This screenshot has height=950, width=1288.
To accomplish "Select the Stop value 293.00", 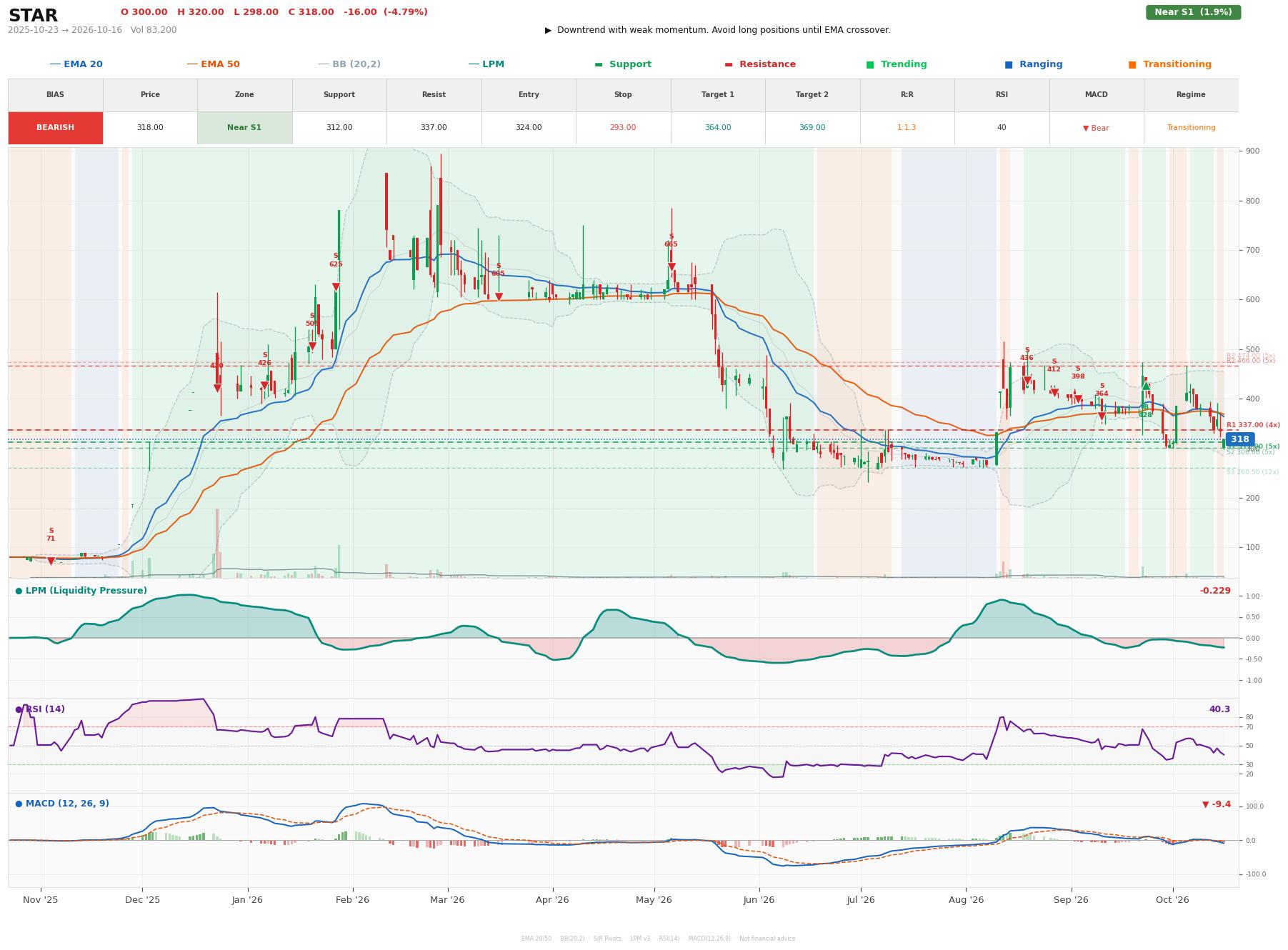I will 623,128.
